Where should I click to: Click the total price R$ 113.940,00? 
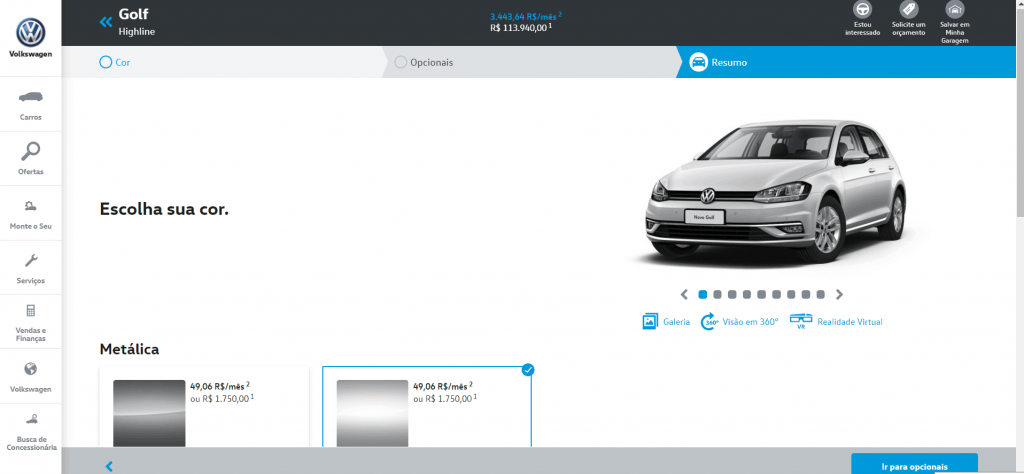(x=521, y=28)
